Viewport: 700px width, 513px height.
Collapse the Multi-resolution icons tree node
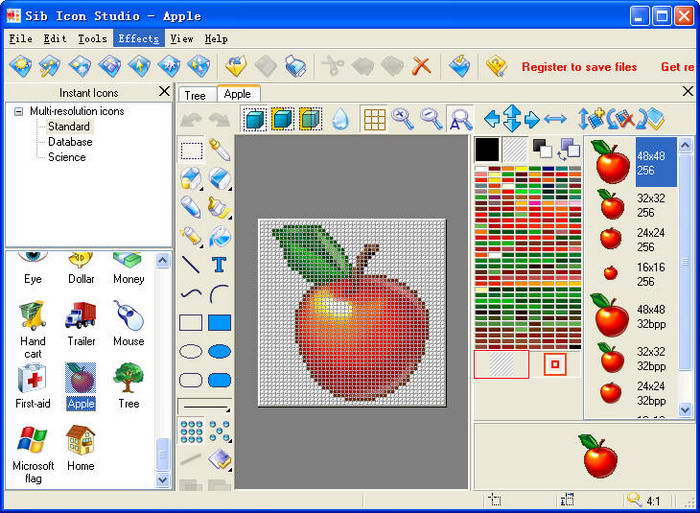[18, 111]
